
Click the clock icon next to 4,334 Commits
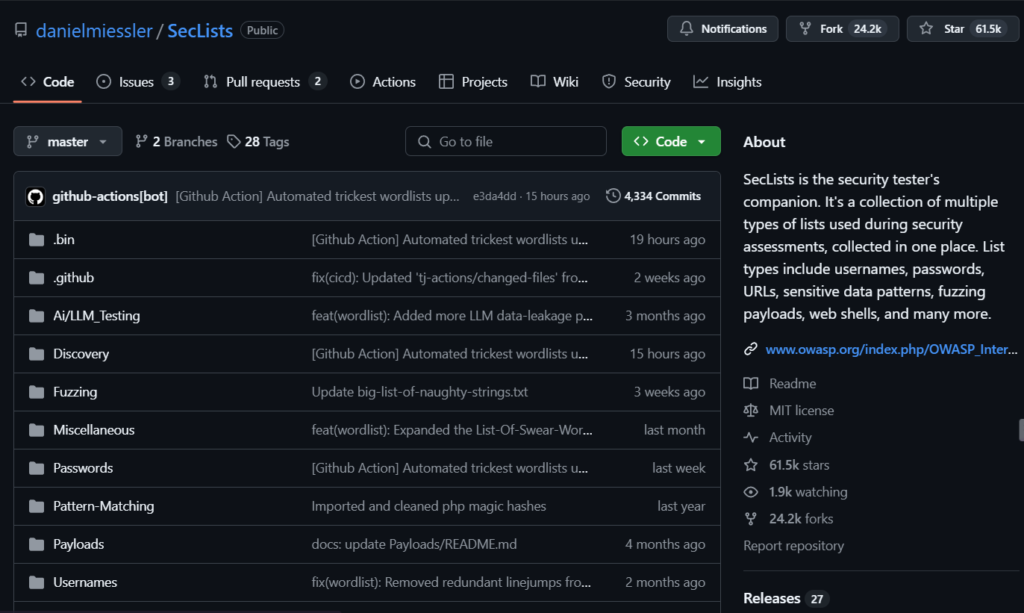tap(613, 196)
